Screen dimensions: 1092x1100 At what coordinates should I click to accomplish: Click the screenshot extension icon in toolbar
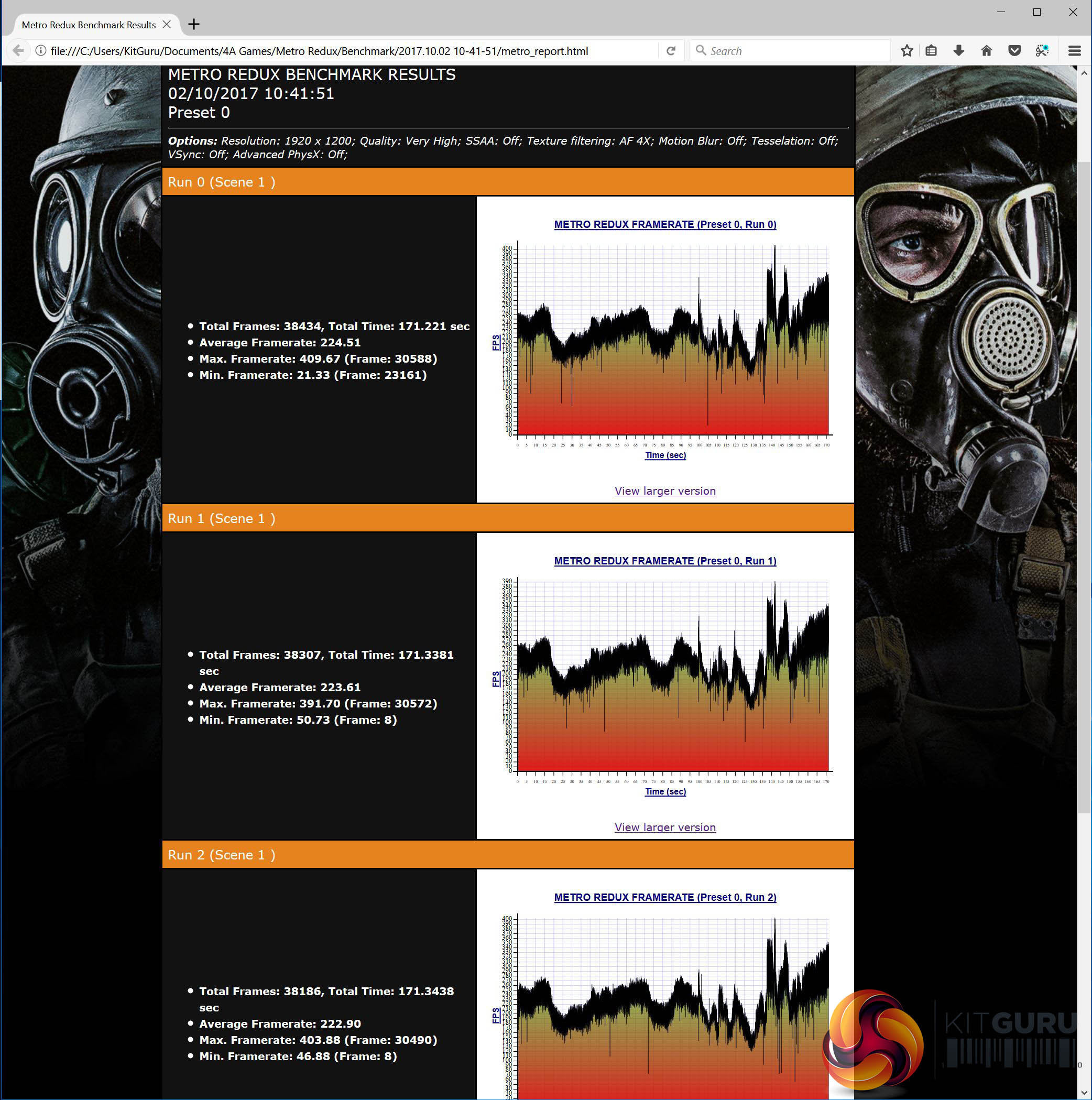[1042, 51]
